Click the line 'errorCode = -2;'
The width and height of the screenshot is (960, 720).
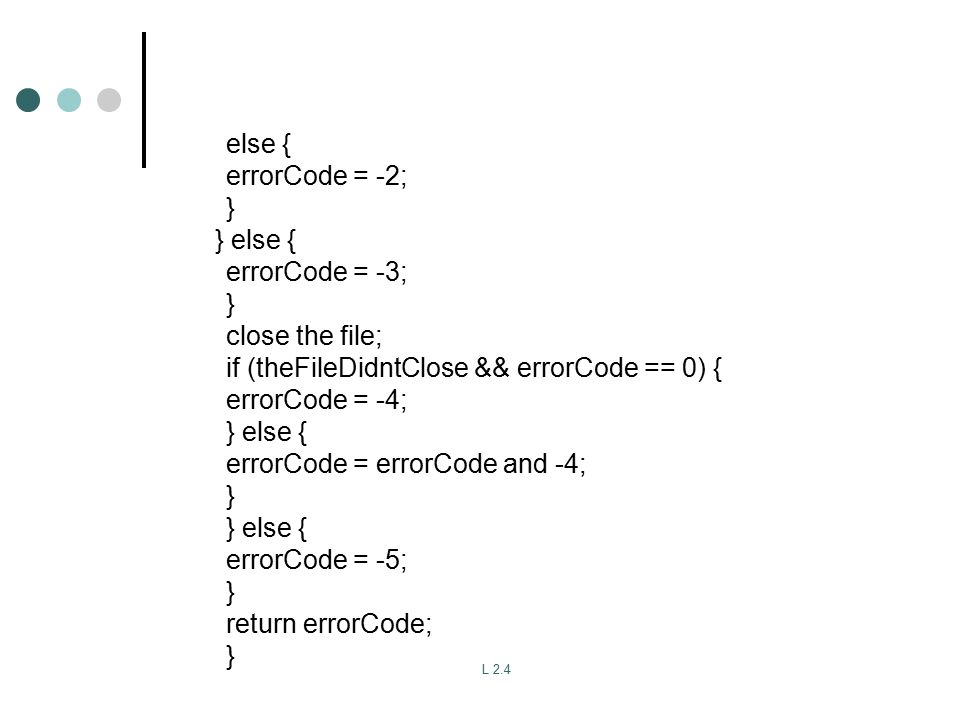[316, 176]
